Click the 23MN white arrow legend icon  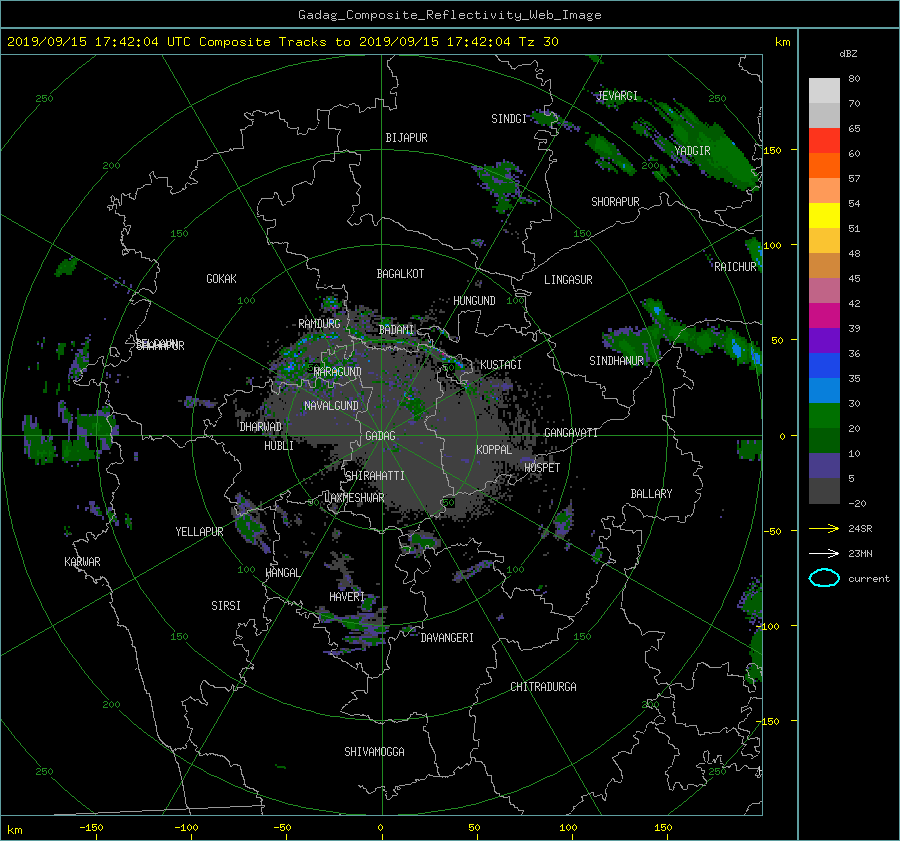[x=824, y=553]
